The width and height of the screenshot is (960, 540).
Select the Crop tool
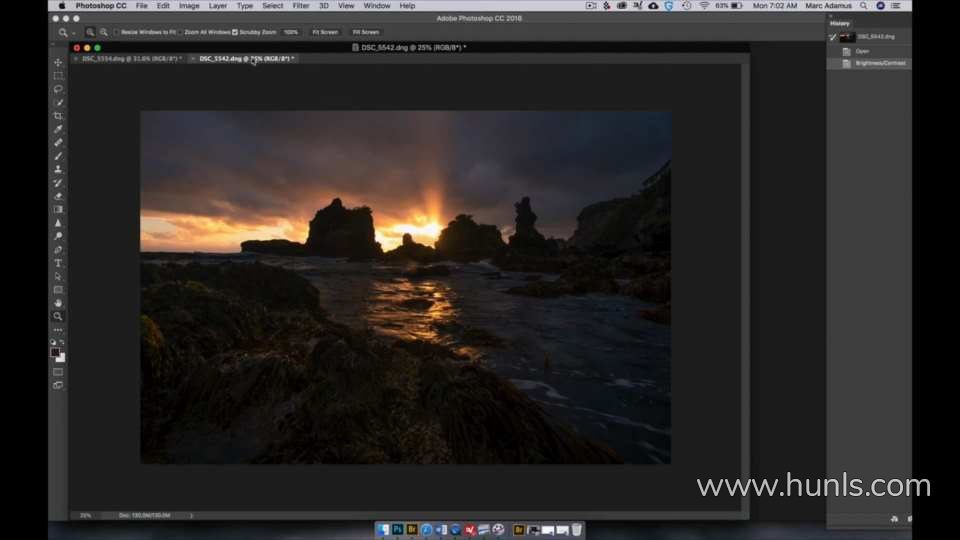tap(58, 116)
